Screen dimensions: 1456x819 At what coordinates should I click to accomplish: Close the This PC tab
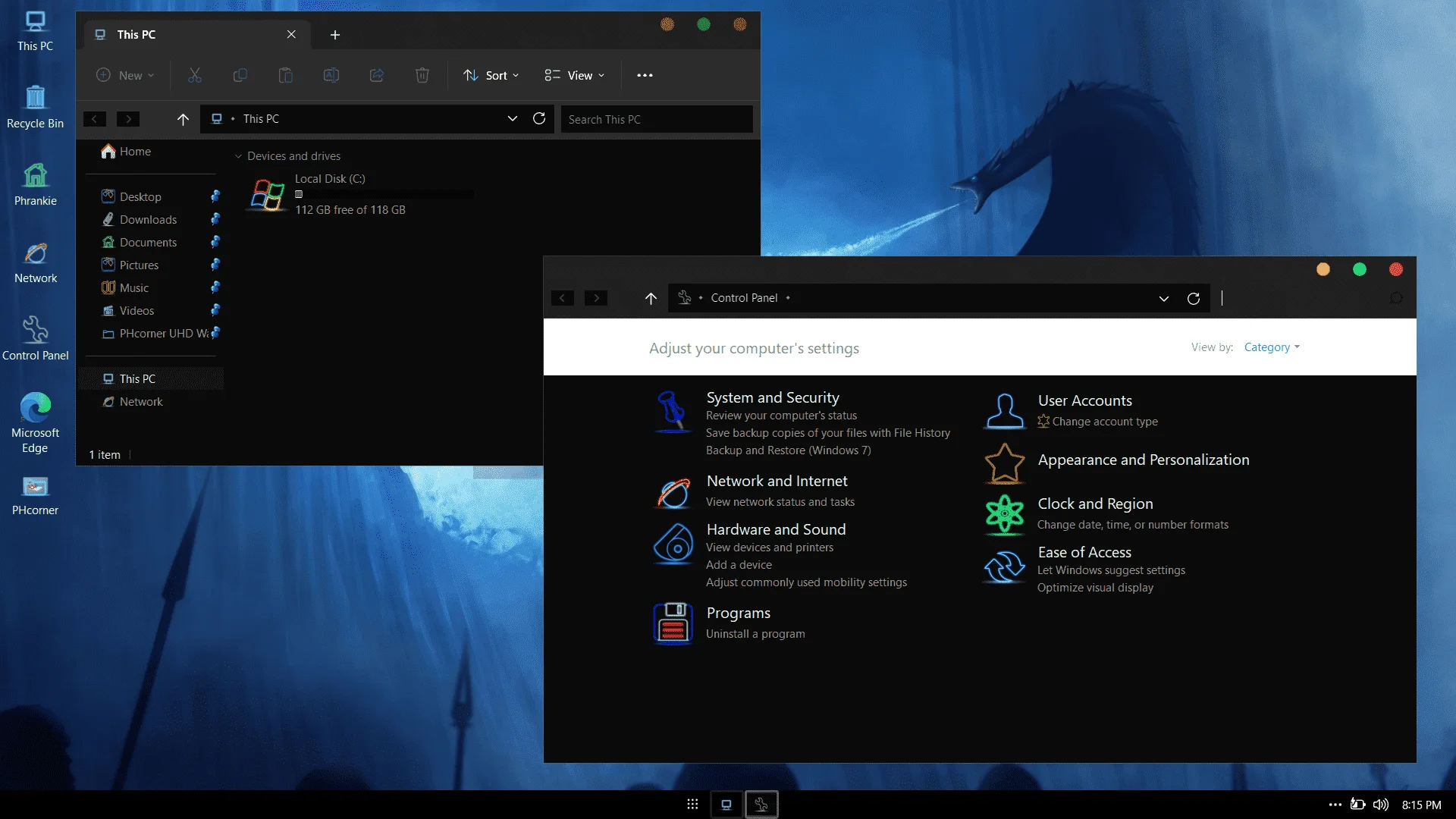[291, 34]
